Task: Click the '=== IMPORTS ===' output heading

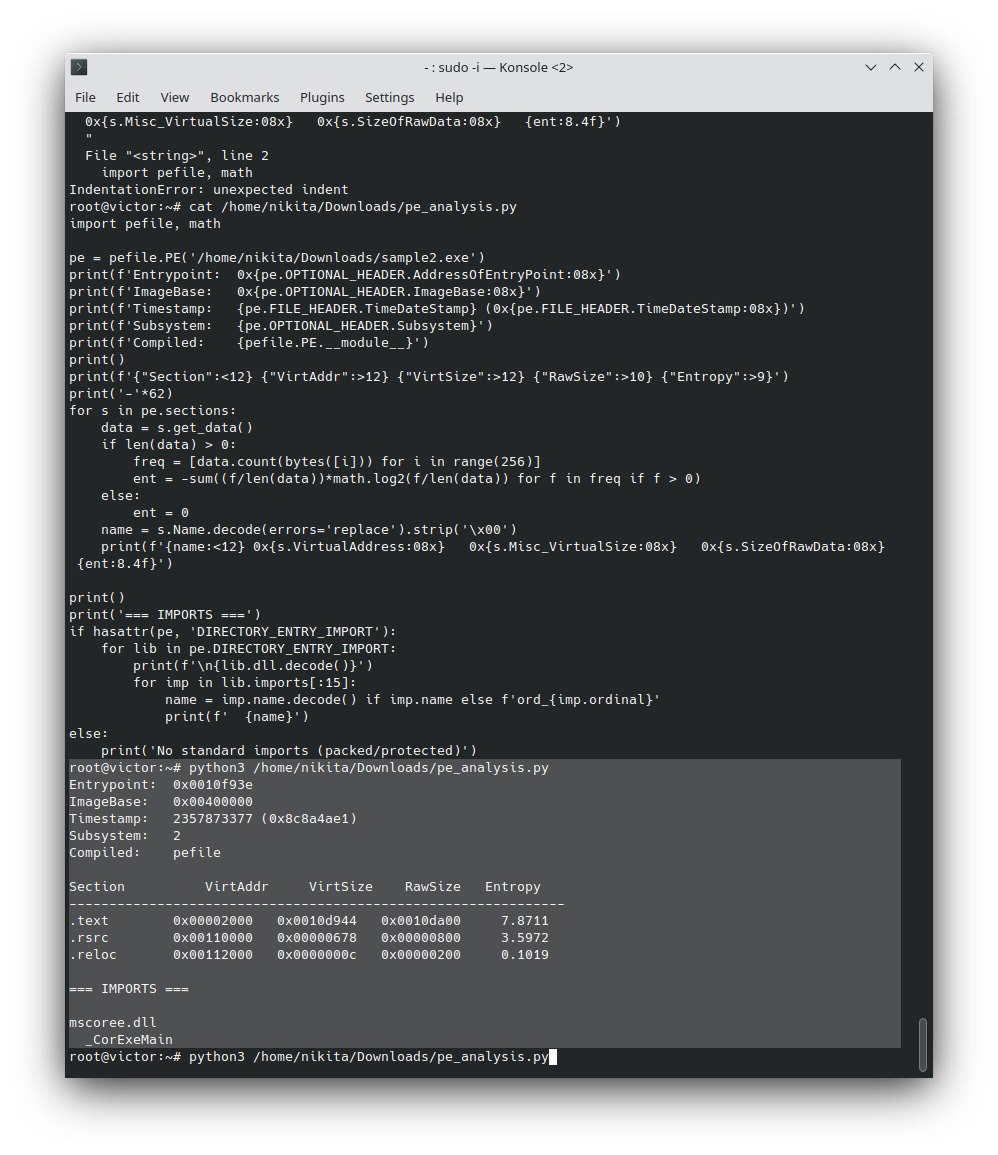Action: [x=129, y=989]
